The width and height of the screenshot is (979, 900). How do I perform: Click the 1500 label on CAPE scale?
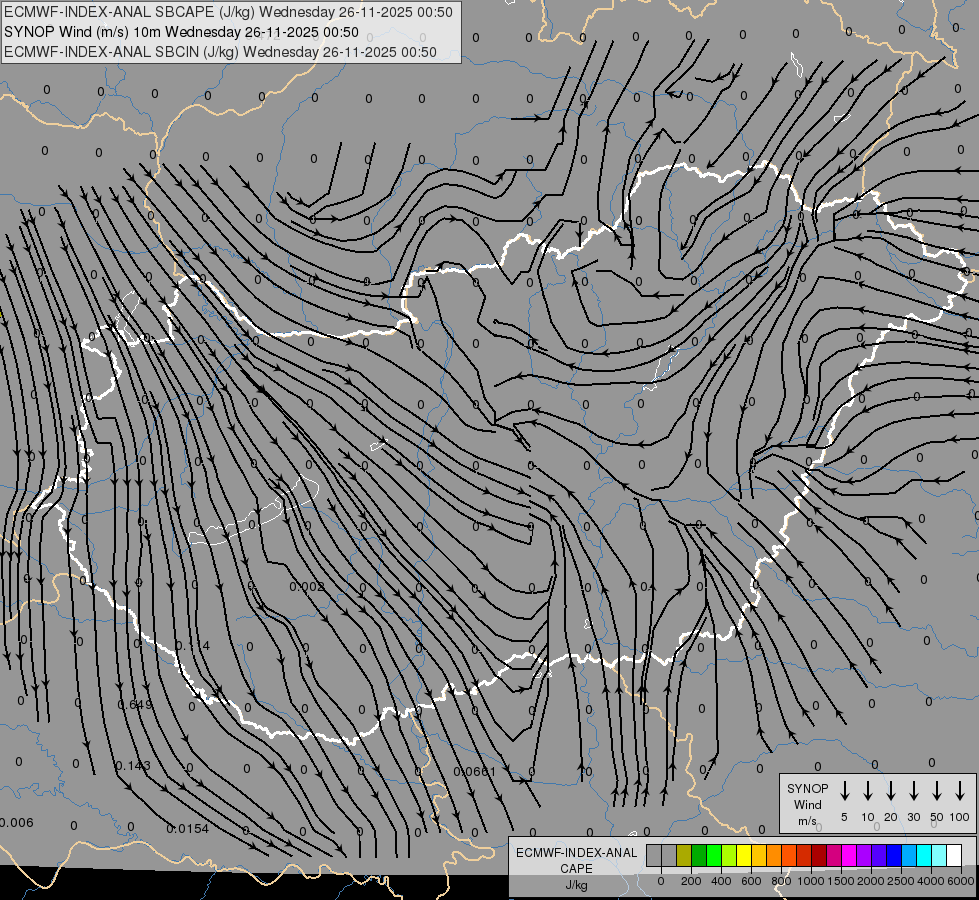pyautogui.click(x=841, y=881)
